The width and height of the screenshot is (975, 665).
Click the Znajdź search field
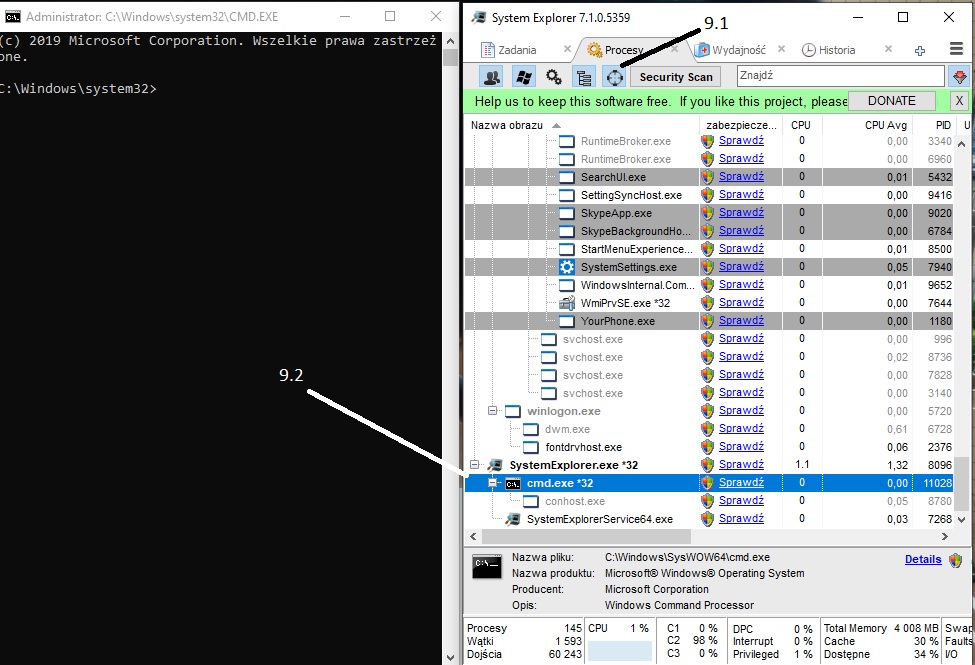(x=841, y=76)
